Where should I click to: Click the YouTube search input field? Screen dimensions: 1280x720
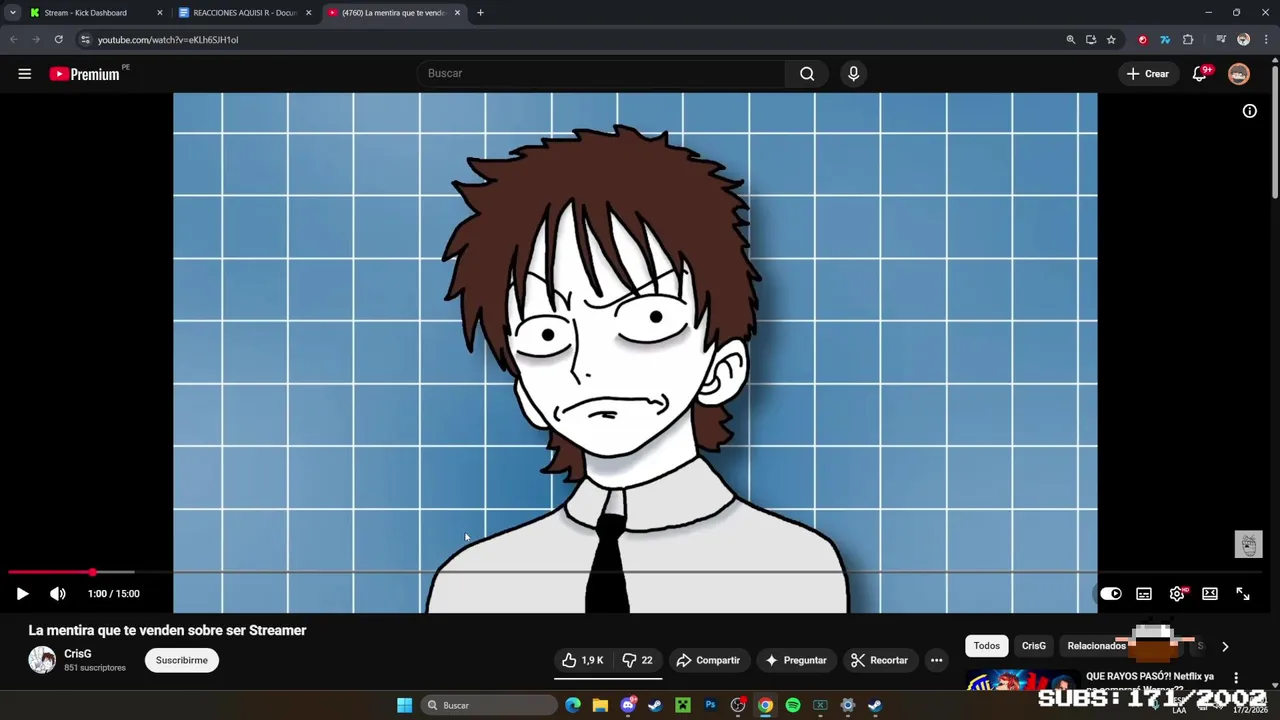pyautogui.click(x=600, y=73)
